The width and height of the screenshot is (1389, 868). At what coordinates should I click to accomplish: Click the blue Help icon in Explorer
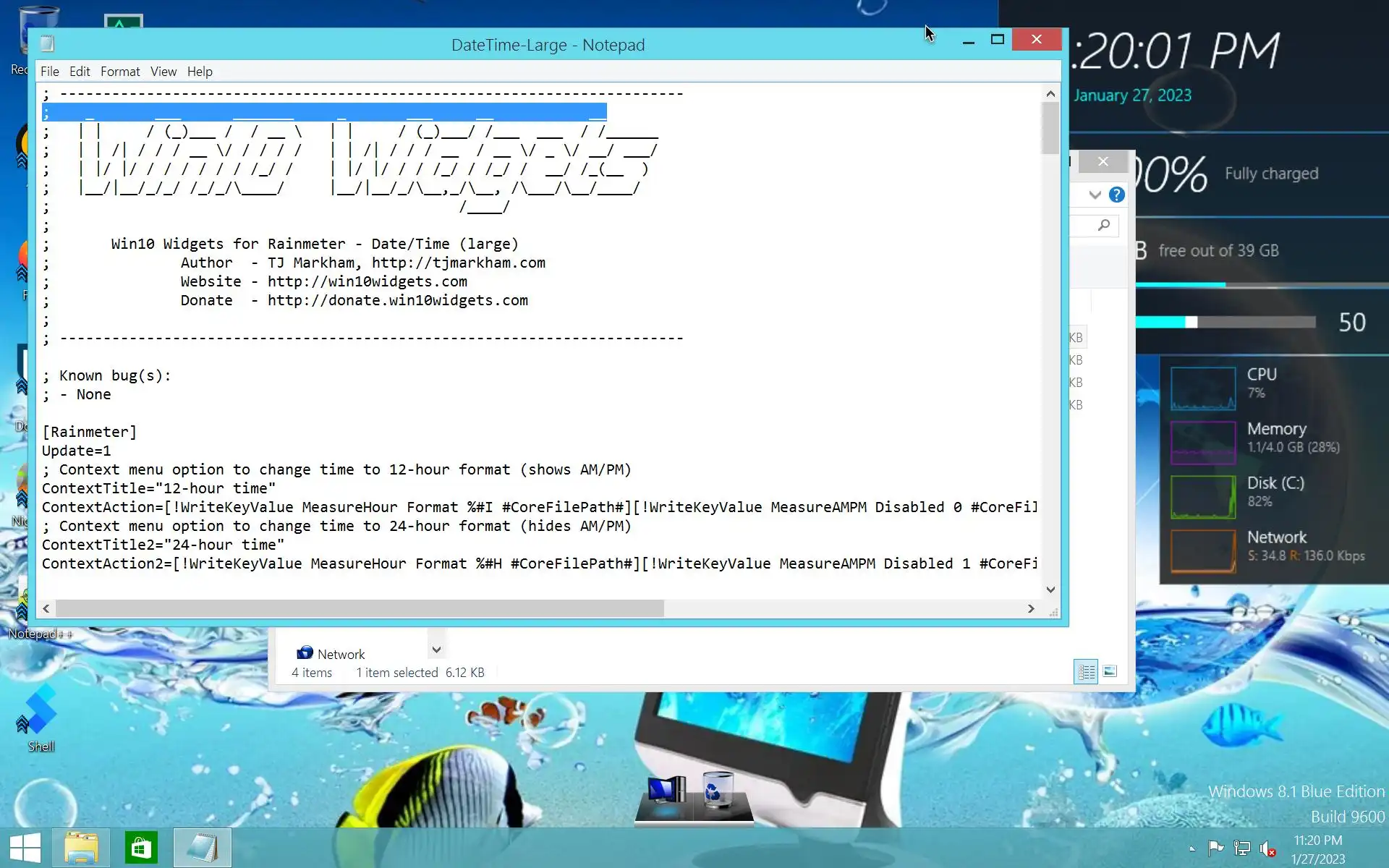(1116, 195)
